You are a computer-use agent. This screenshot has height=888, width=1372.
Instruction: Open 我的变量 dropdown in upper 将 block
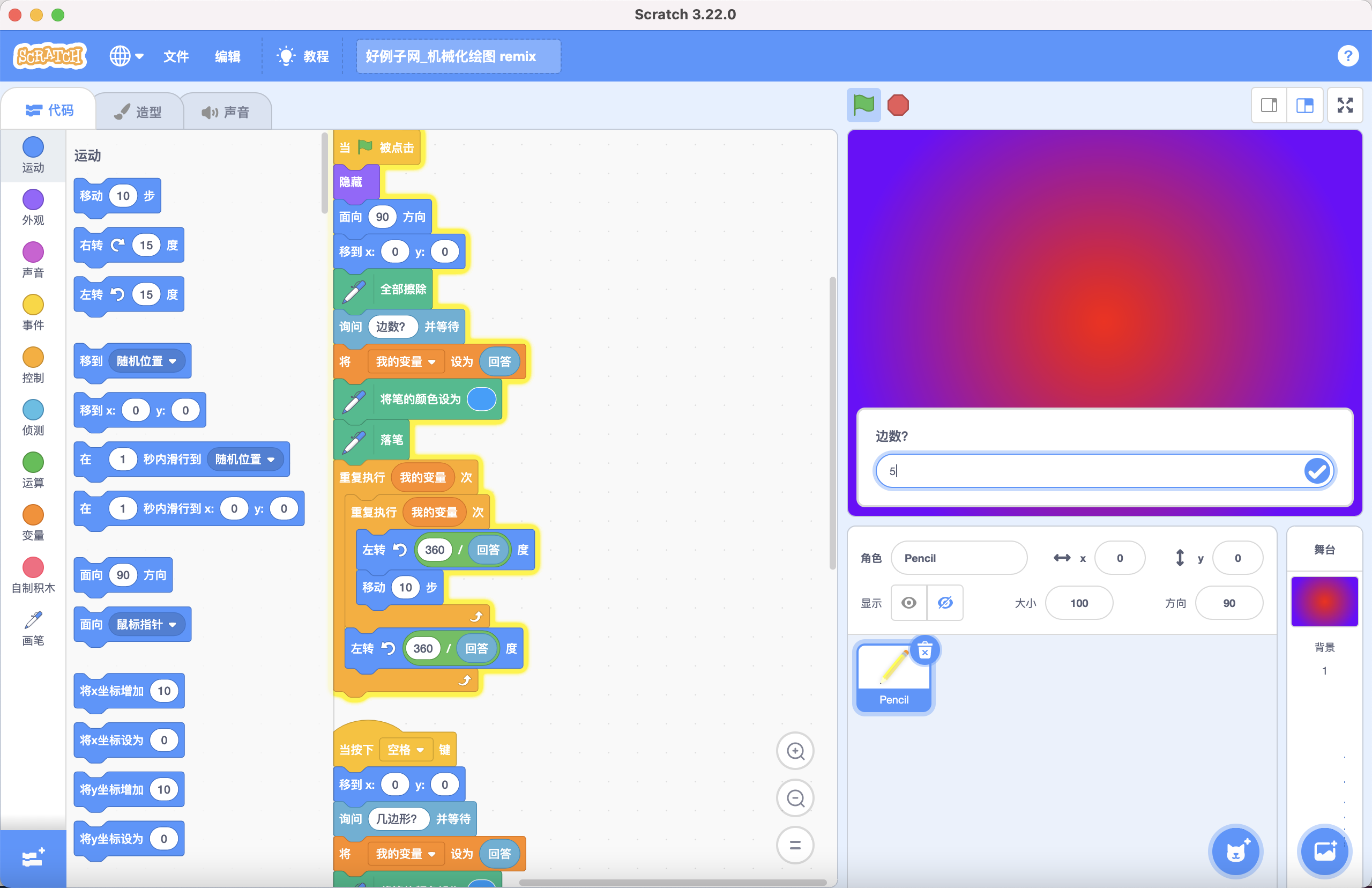406,361
